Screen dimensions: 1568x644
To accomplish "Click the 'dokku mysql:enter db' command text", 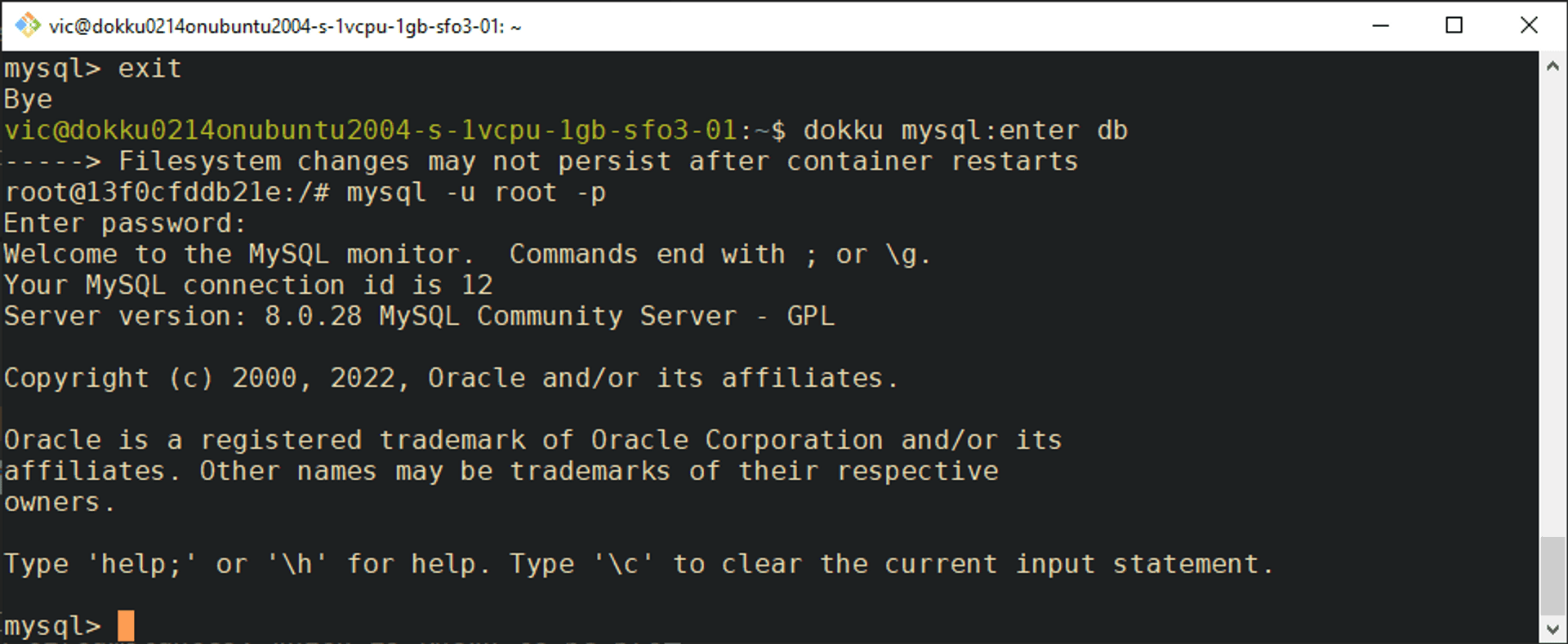I will pos(964,131).
